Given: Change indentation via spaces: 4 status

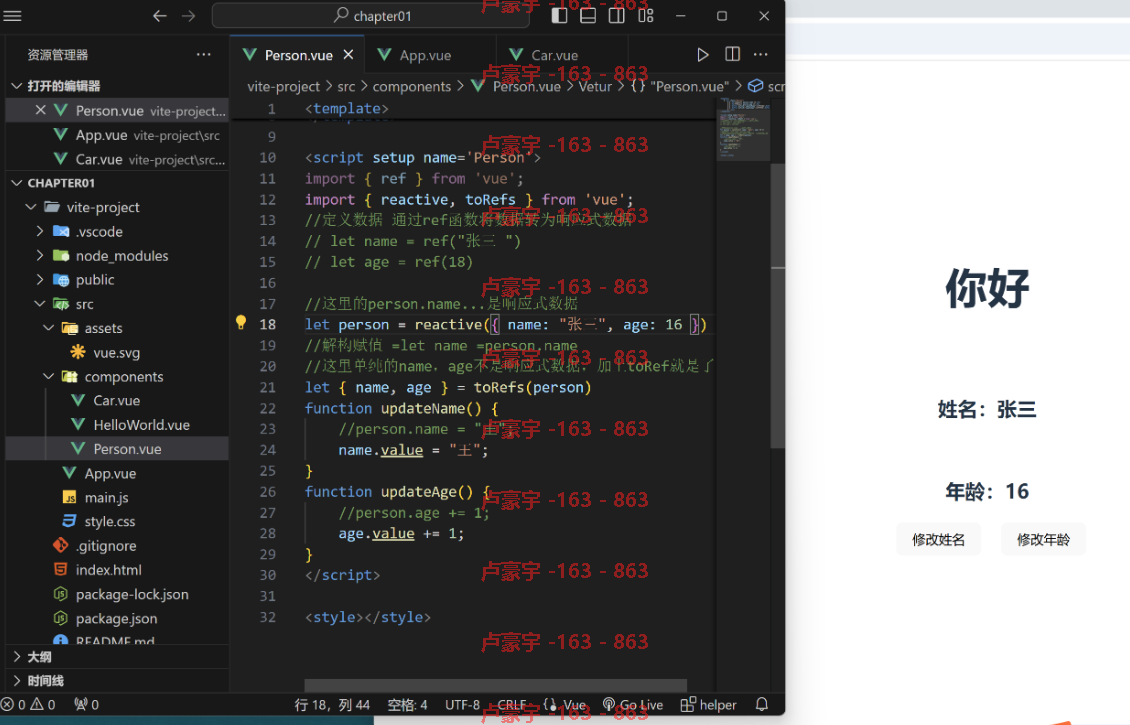Looking at the screenshot, I should 407,705.
